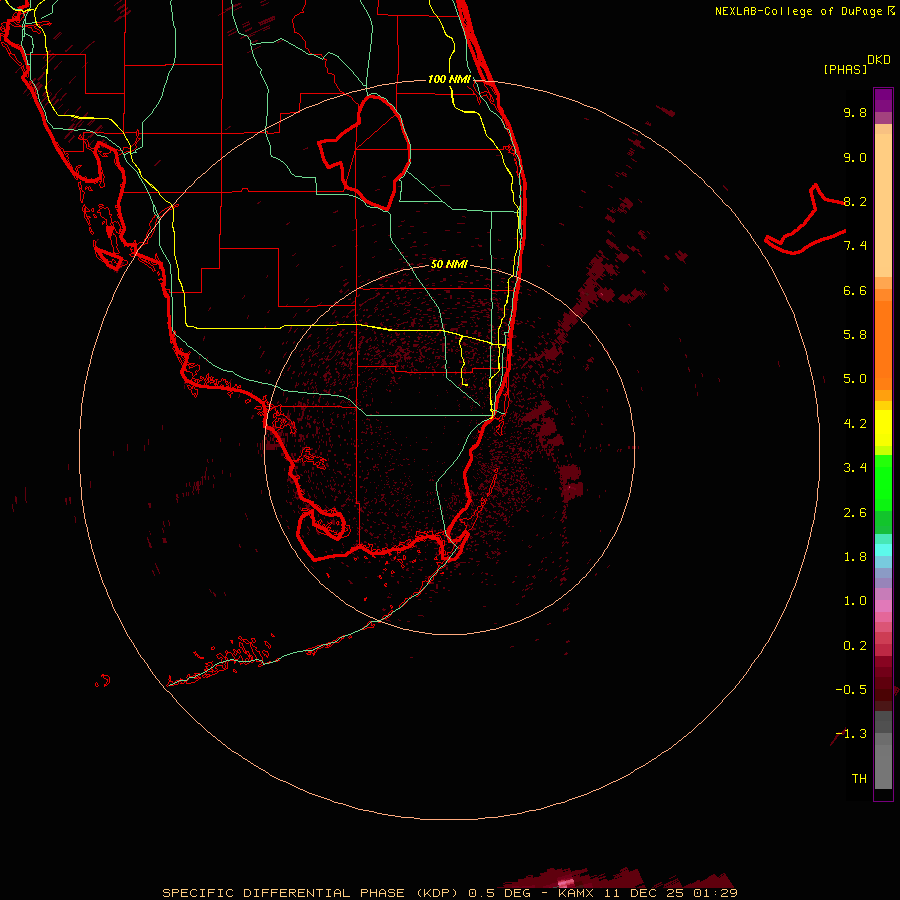Click the 2.6 scale value
Screen dimensions: 900x900
click(855, 513)
